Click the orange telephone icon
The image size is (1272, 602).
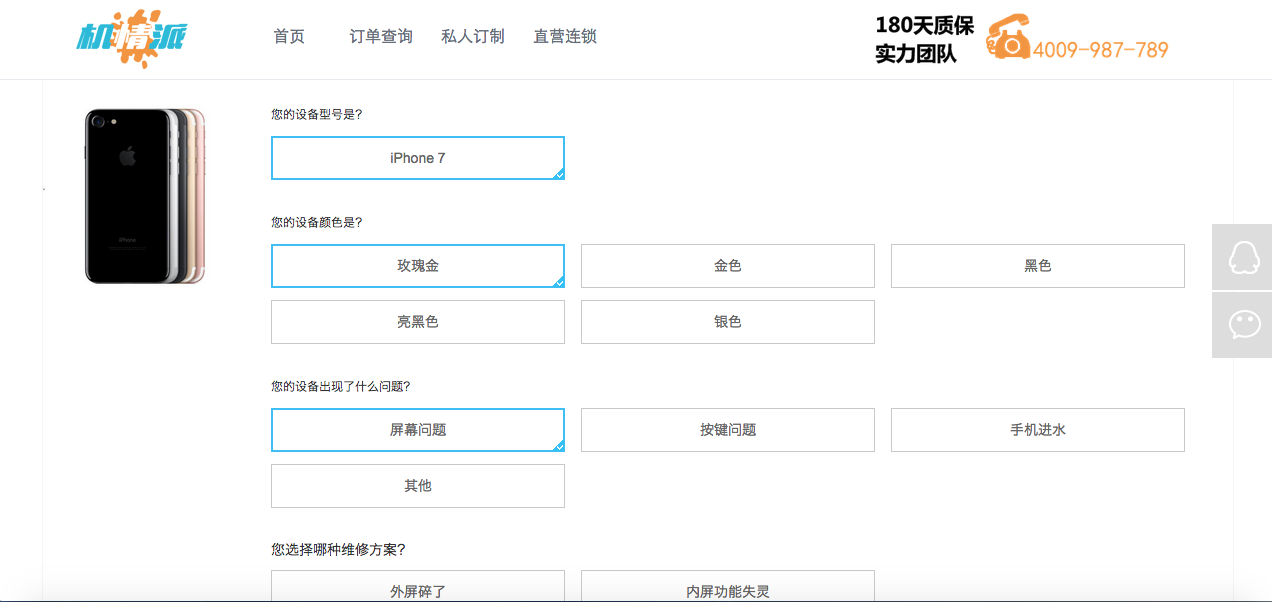[1008, 39]
